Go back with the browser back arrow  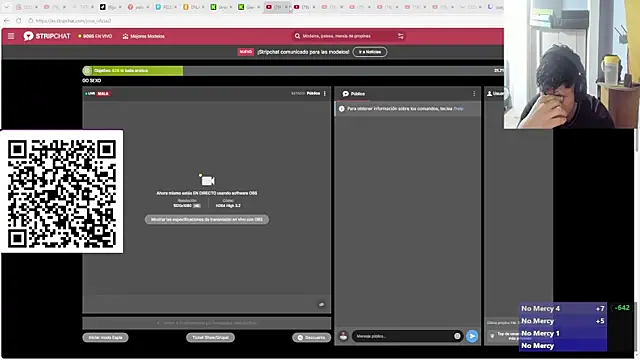7,20
